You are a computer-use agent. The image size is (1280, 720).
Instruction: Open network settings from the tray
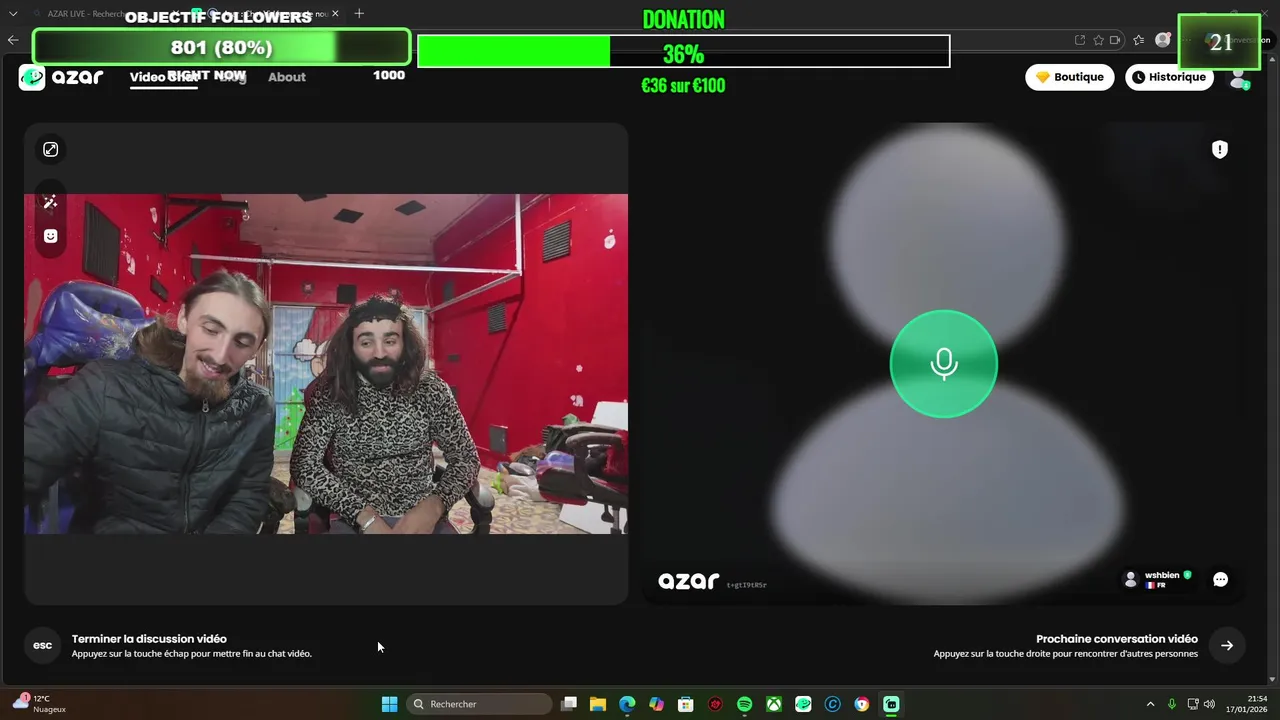(1193, 704)
